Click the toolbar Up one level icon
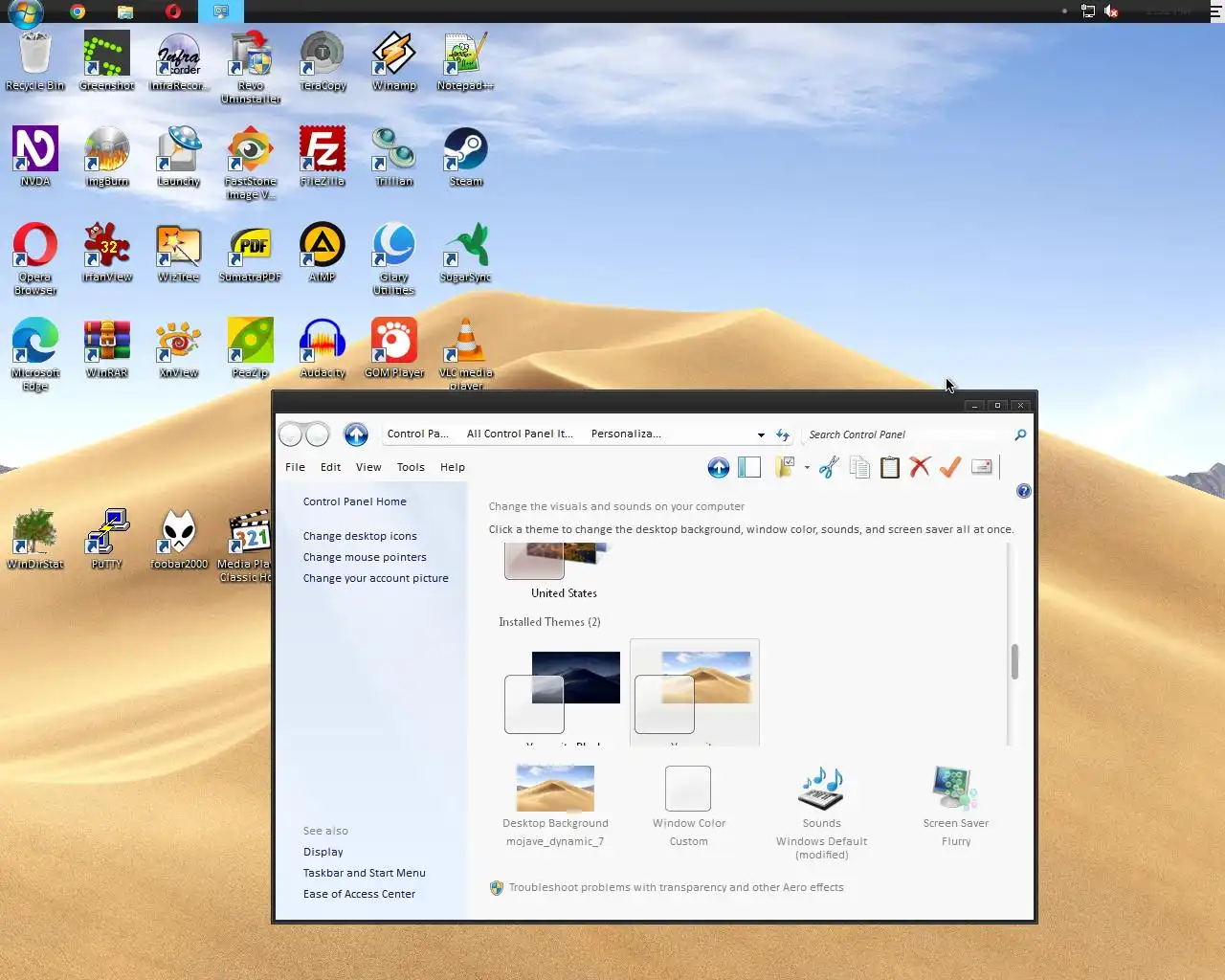1225x980 pixels. (x=719, y=467)
